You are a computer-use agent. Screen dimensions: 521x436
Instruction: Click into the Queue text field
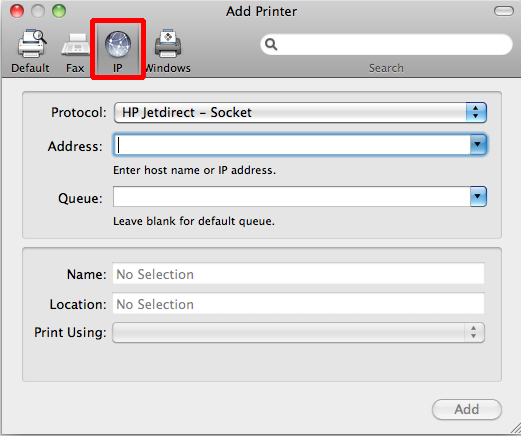coord(292,197)
